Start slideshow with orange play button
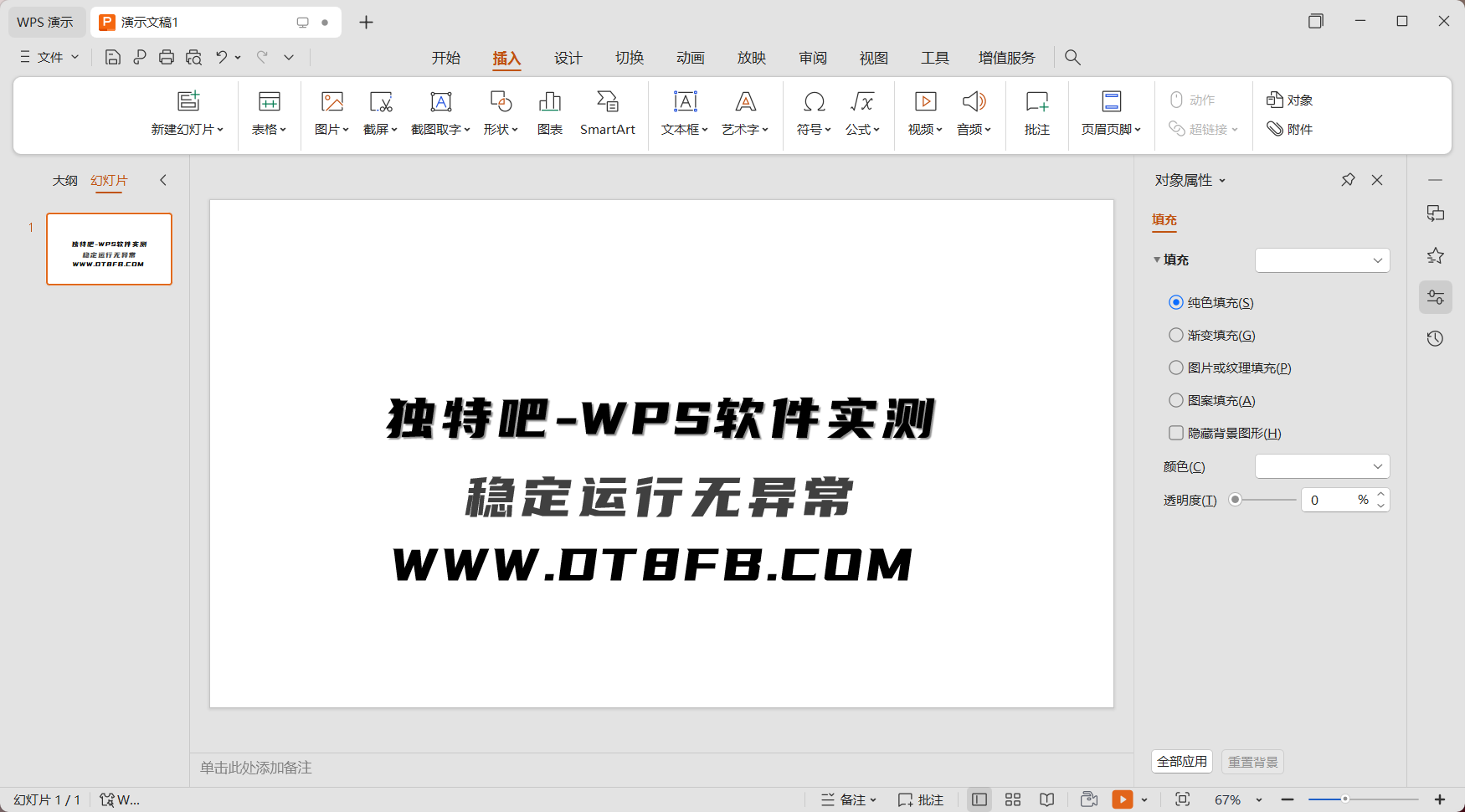This screenshot has width=1465, height=812. pos(1122,799)
